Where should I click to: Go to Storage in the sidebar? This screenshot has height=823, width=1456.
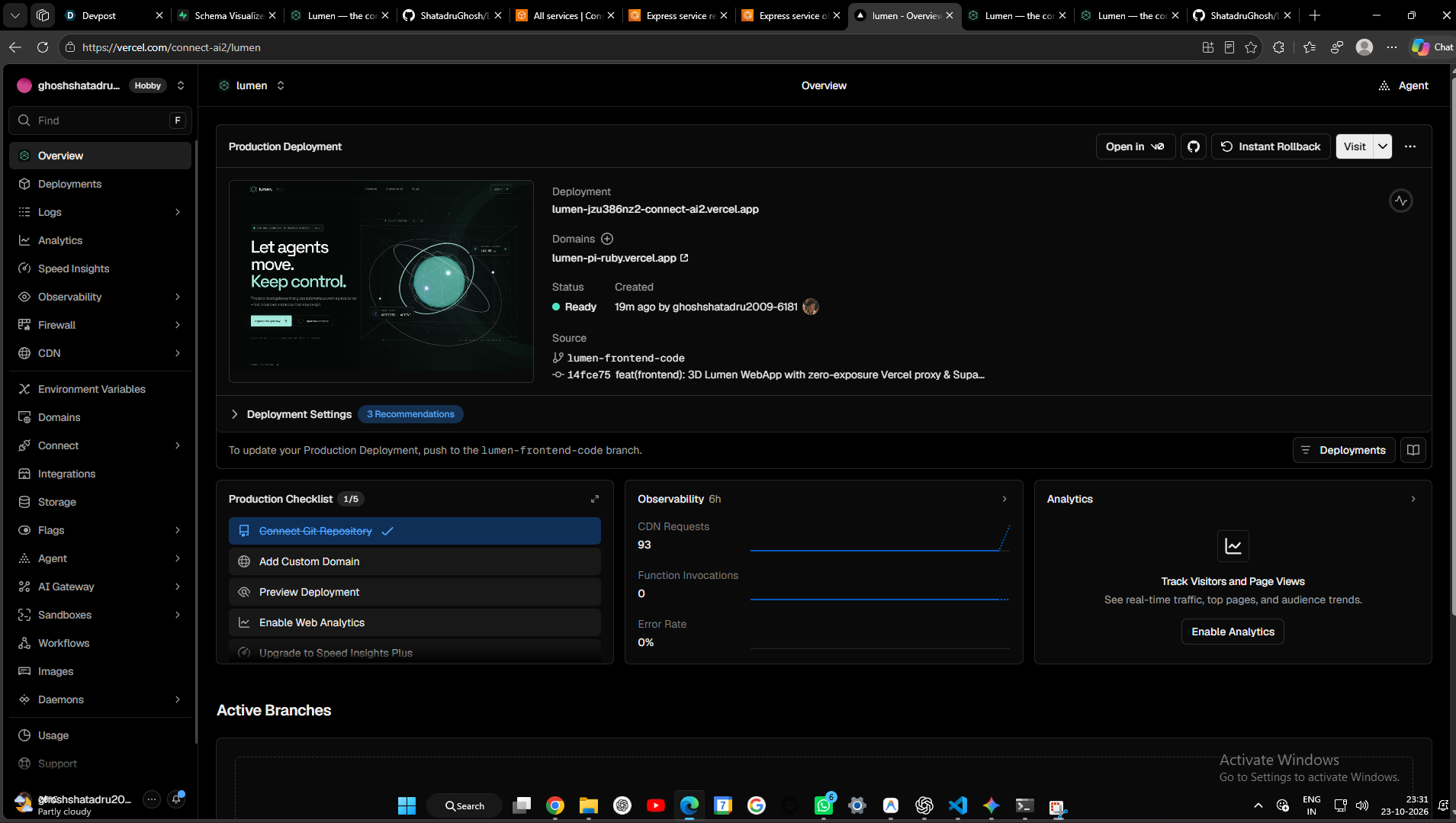(x=100, y=502)
